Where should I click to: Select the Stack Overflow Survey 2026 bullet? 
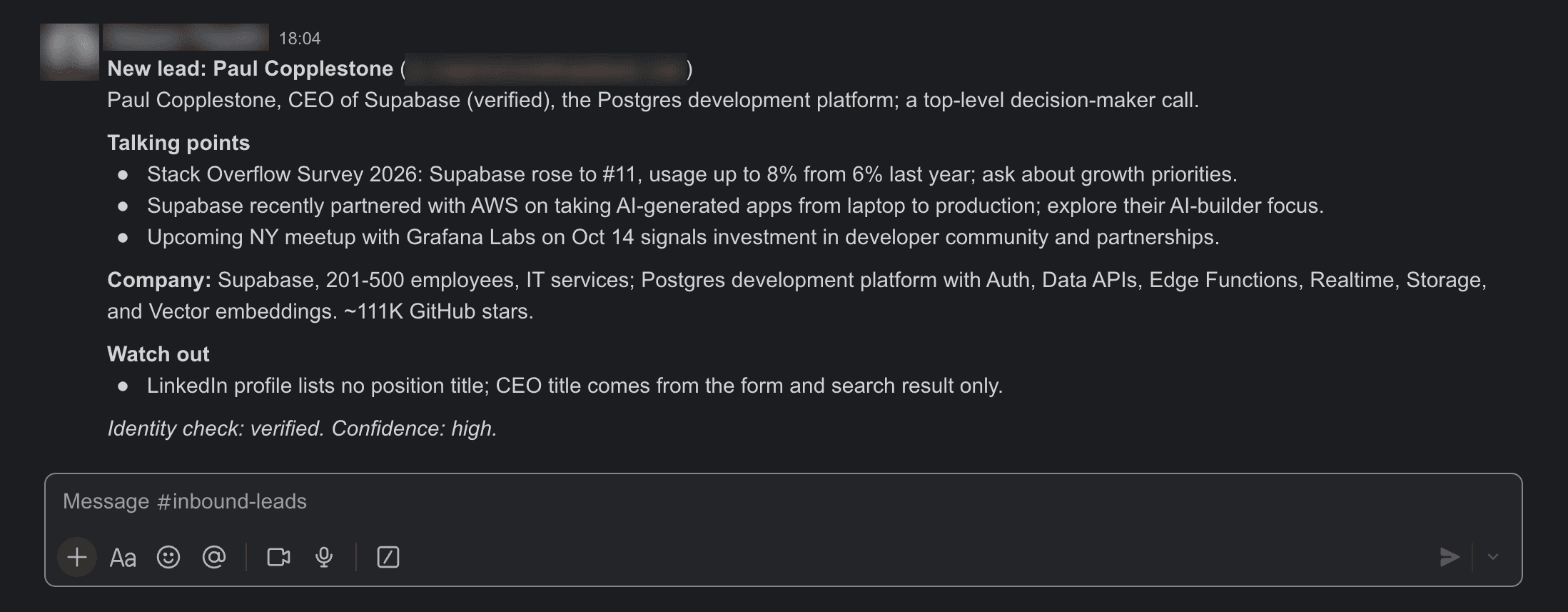[x=692, y=174]
